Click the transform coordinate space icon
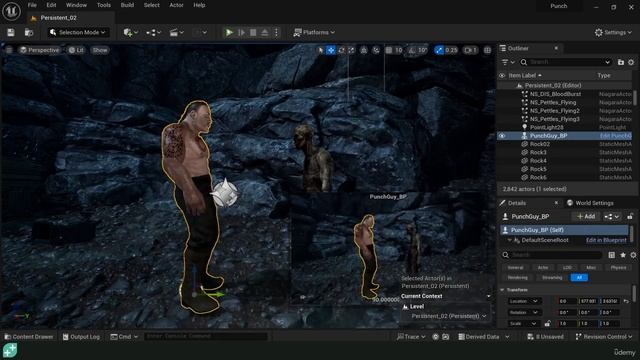This screenshot has width=640, height=360. [364, 50]
